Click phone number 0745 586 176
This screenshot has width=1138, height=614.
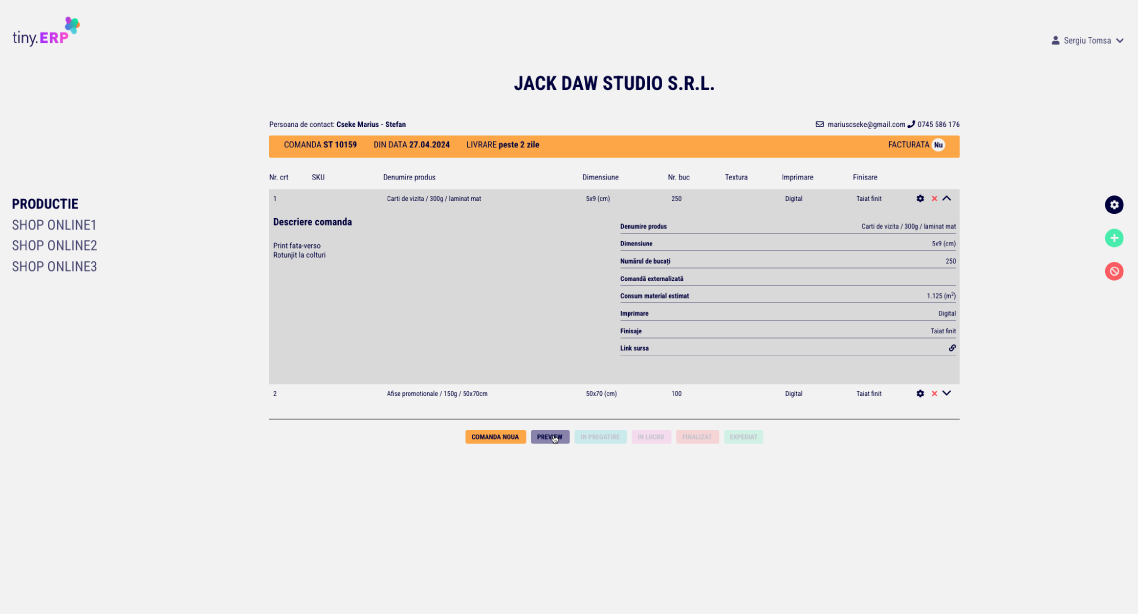(938, 124)
